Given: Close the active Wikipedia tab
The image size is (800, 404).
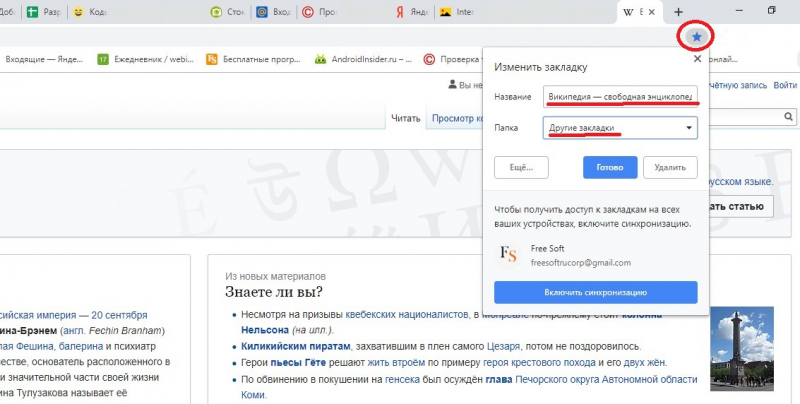Looking at the screenshot, I should [x=652, y=12].
